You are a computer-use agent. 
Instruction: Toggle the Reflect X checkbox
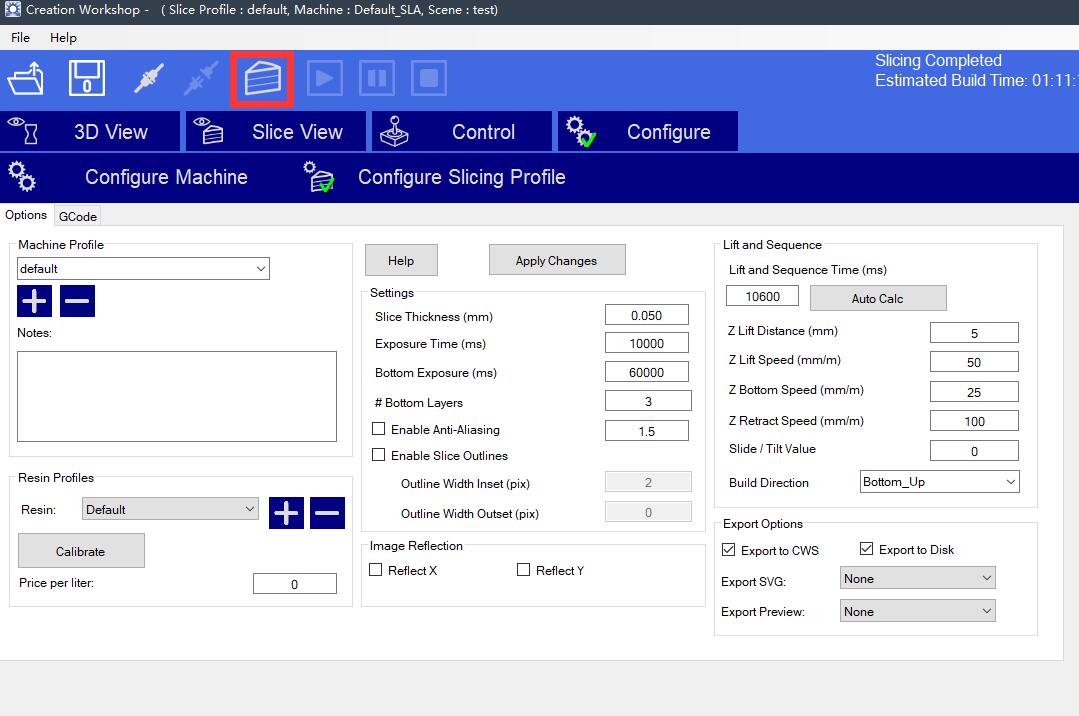pyautogui.click(x=376, y=570)
